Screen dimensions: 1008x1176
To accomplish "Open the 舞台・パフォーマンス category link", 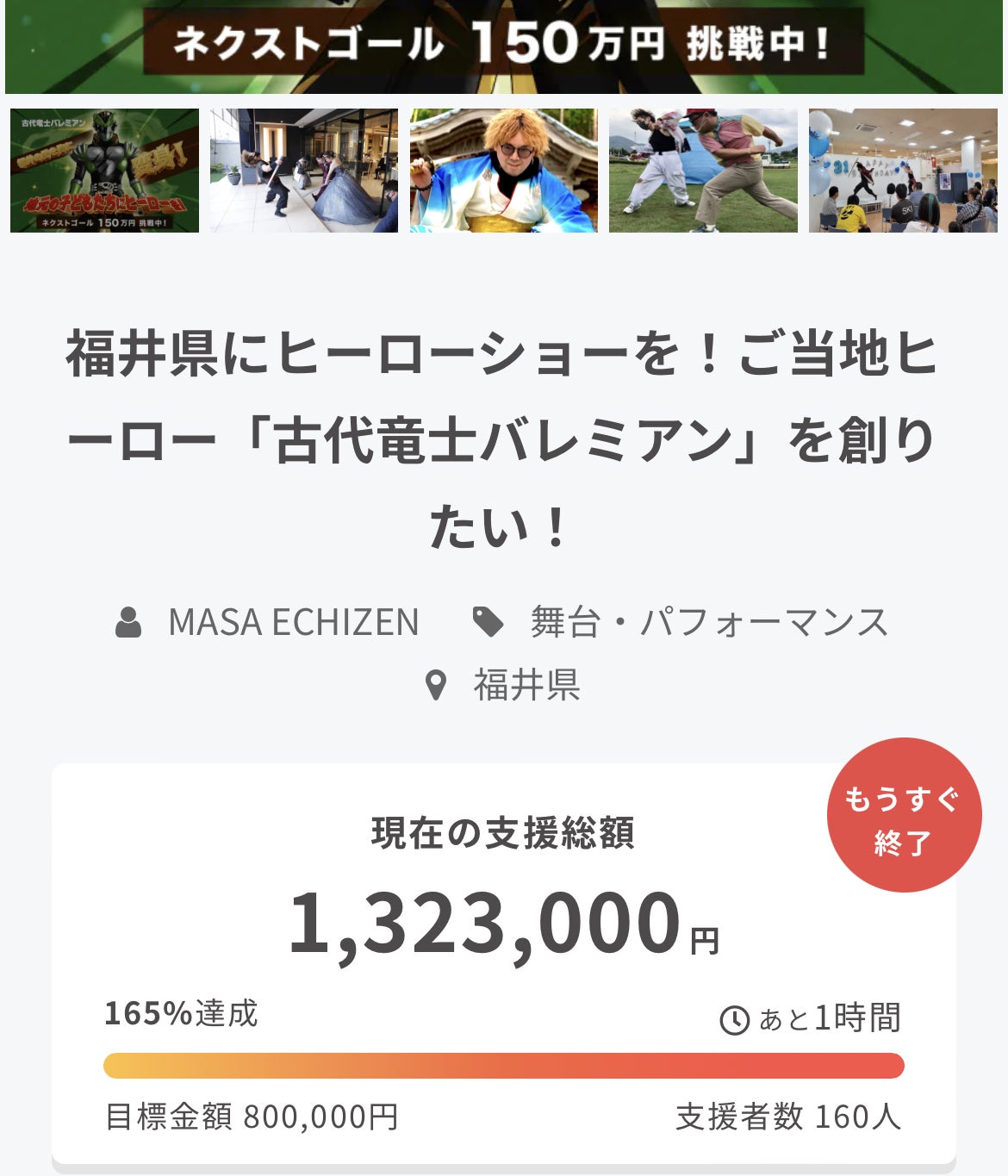I will pos(708,622).
